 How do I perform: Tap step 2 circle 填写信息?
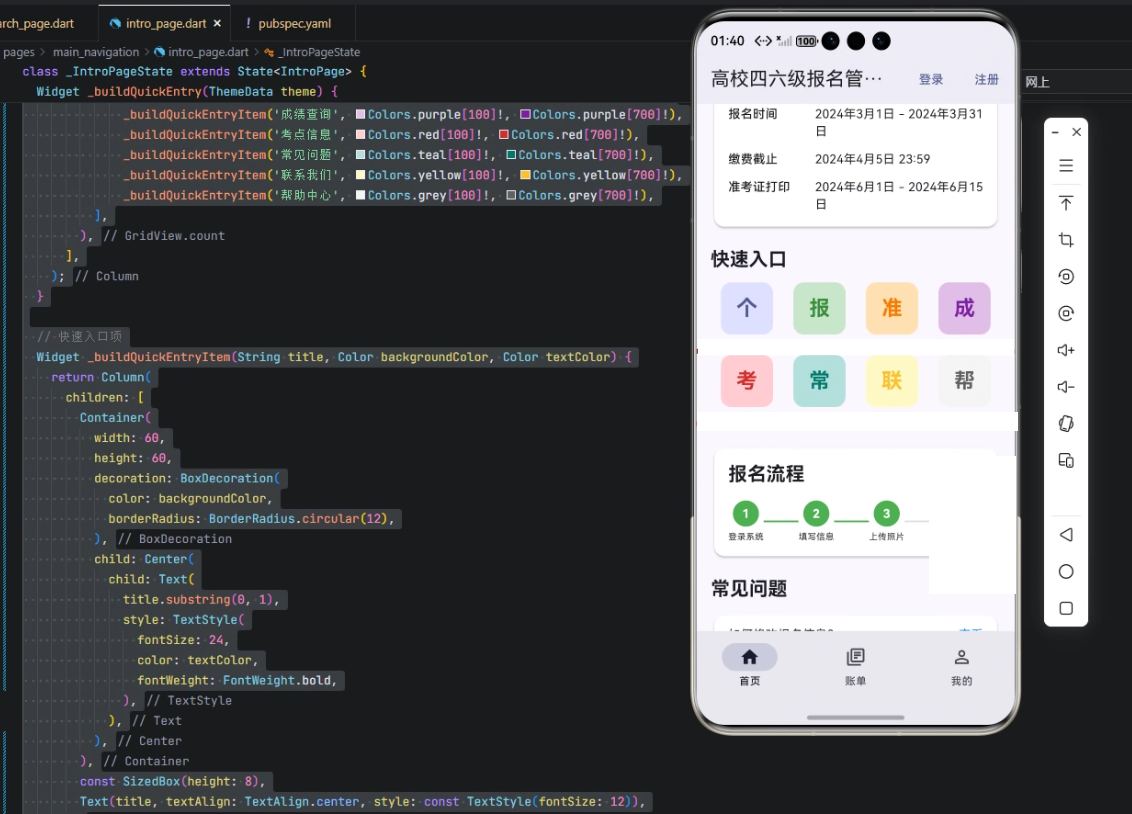tap(816, 514)
